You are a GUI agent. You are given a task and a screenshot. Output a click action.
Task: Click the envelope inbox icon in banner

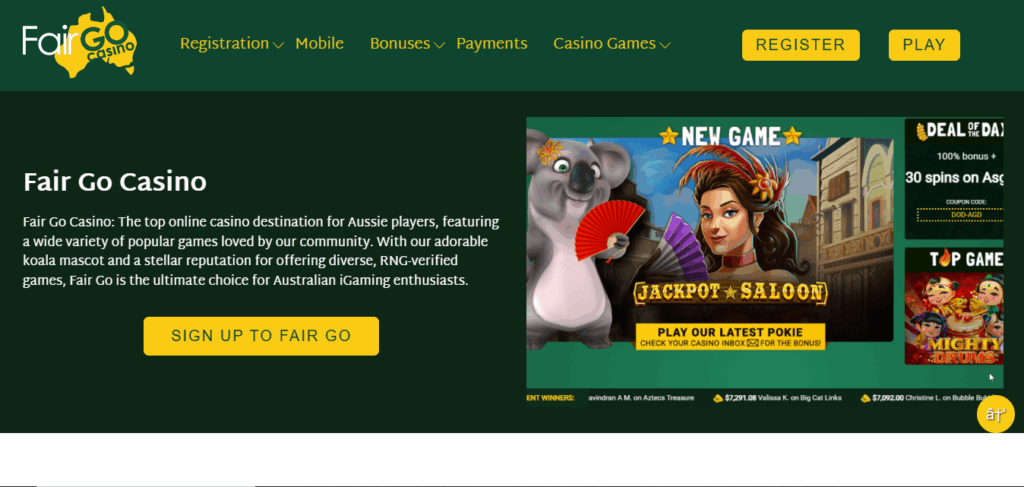coord(753,343)
